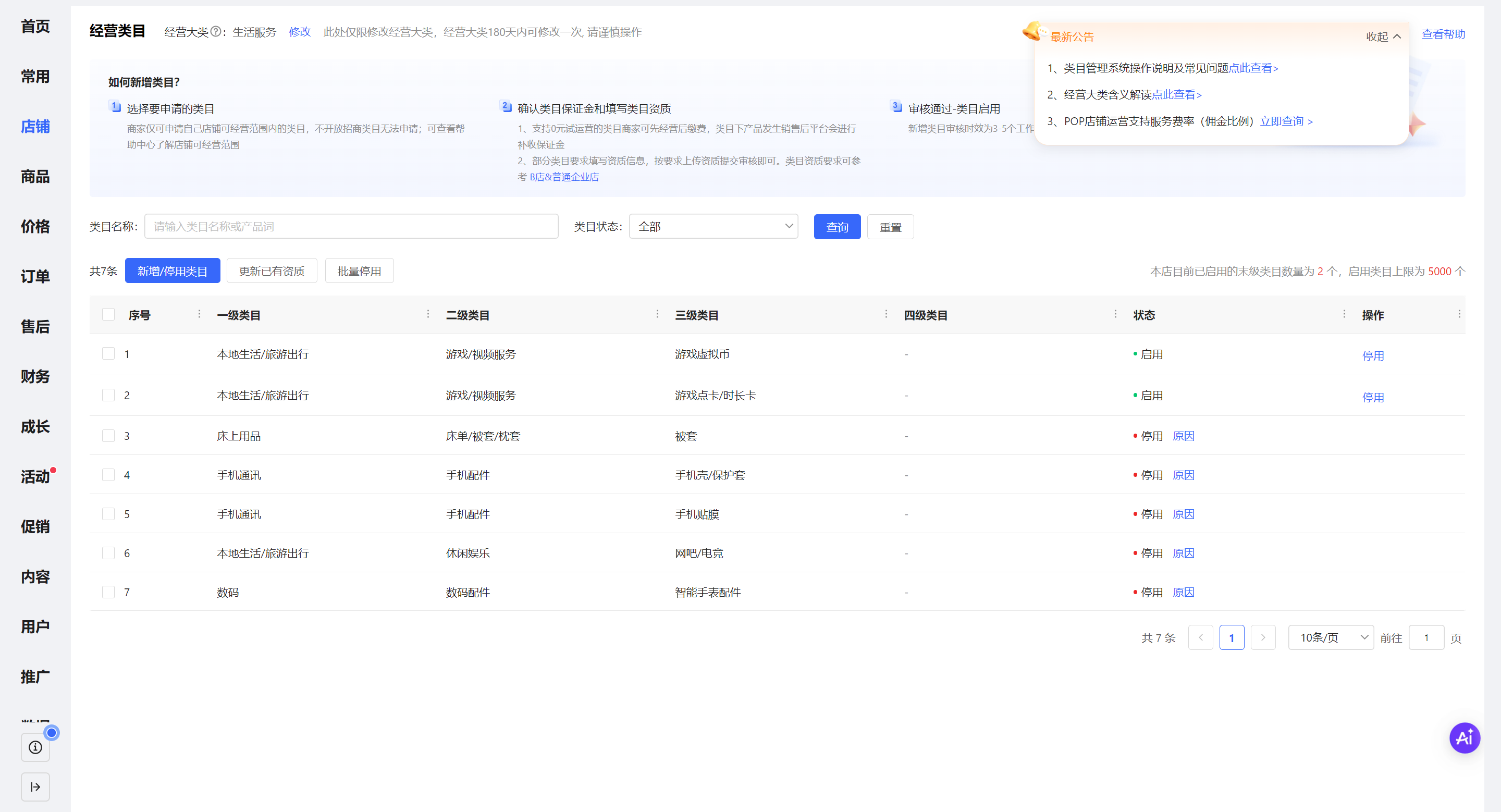View 原因 for 手机壳/保护套 row
Viewport: 1501px width, 812px height.
[1183, 475]
